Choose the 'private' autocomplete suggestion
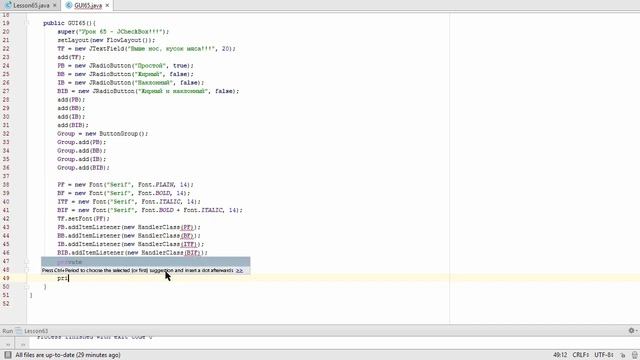Screen dimensions: 640x360 pos(146,262)
